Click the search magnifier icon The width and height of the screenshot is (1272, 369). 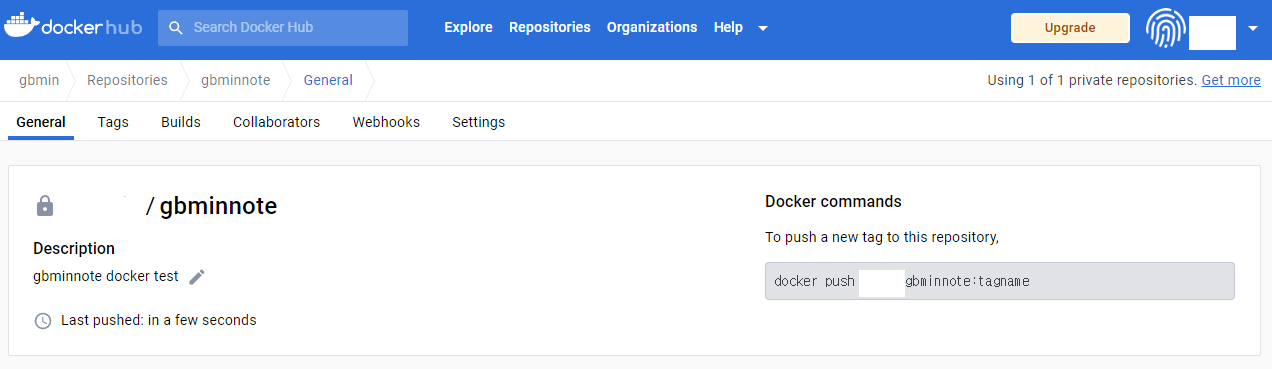[x=176, y=28]
